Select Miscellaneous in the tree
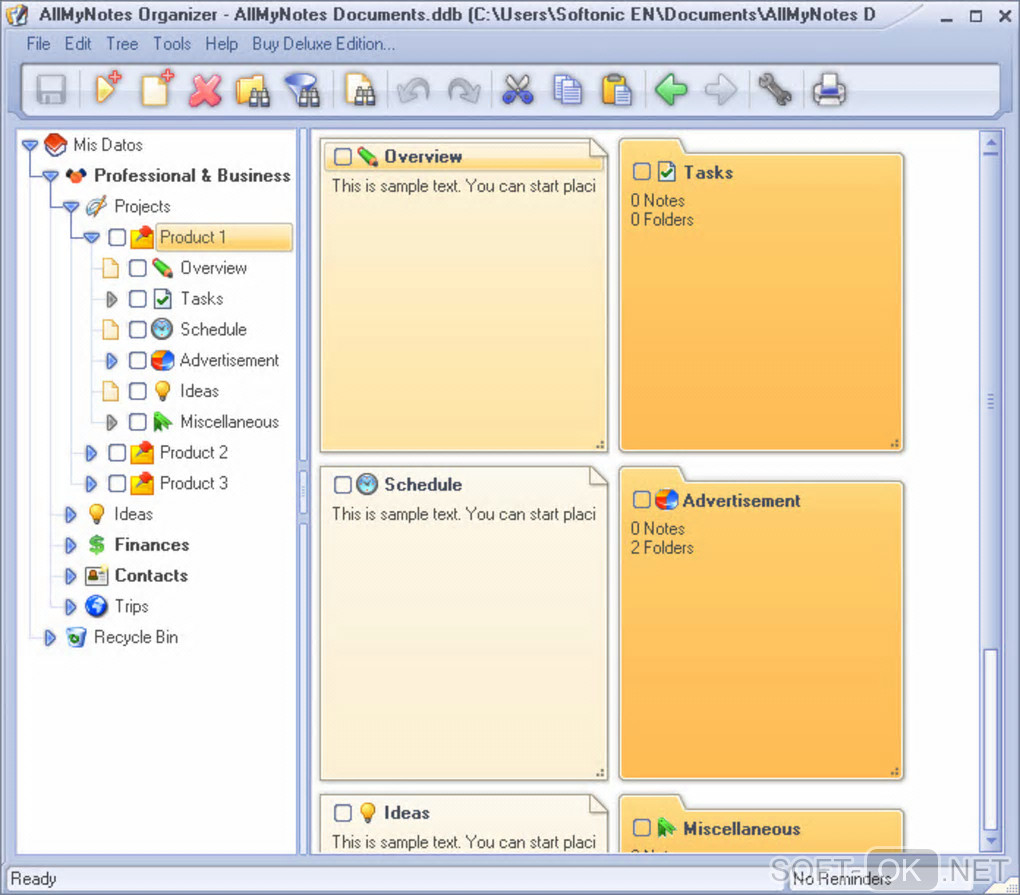Image resolution: width=1020 pixels, height=895 pixels. [x=230, y=421]
